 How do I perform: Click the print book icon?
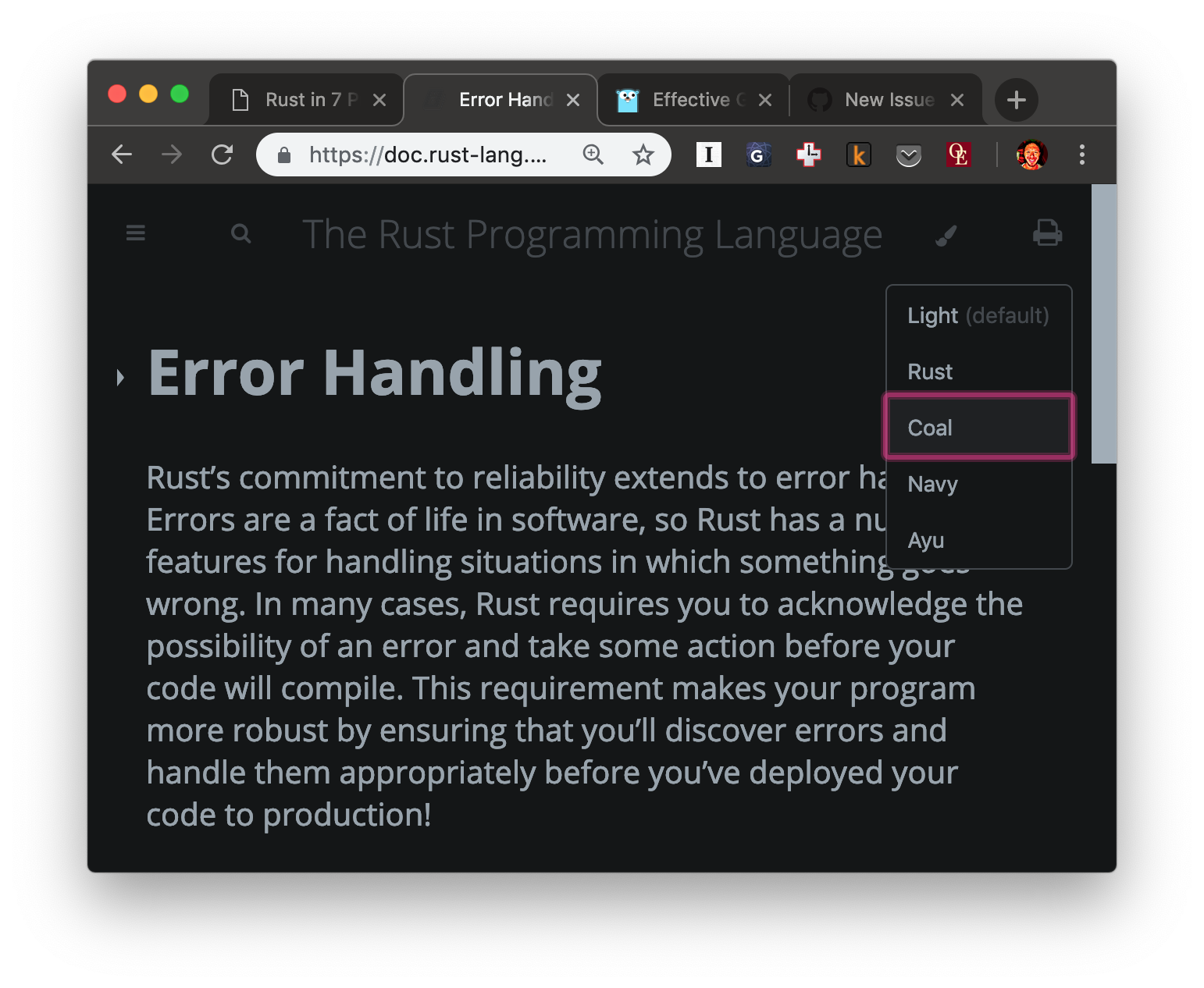pos(1047,233)
